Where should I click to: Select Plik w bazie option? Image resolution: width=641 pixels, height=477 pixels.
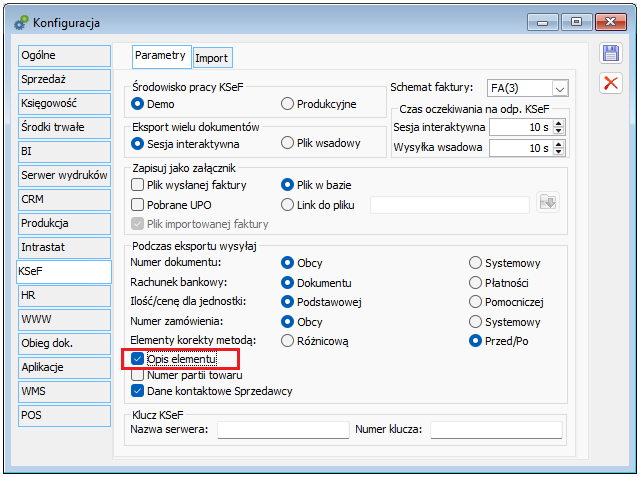[x=287, y=185]
